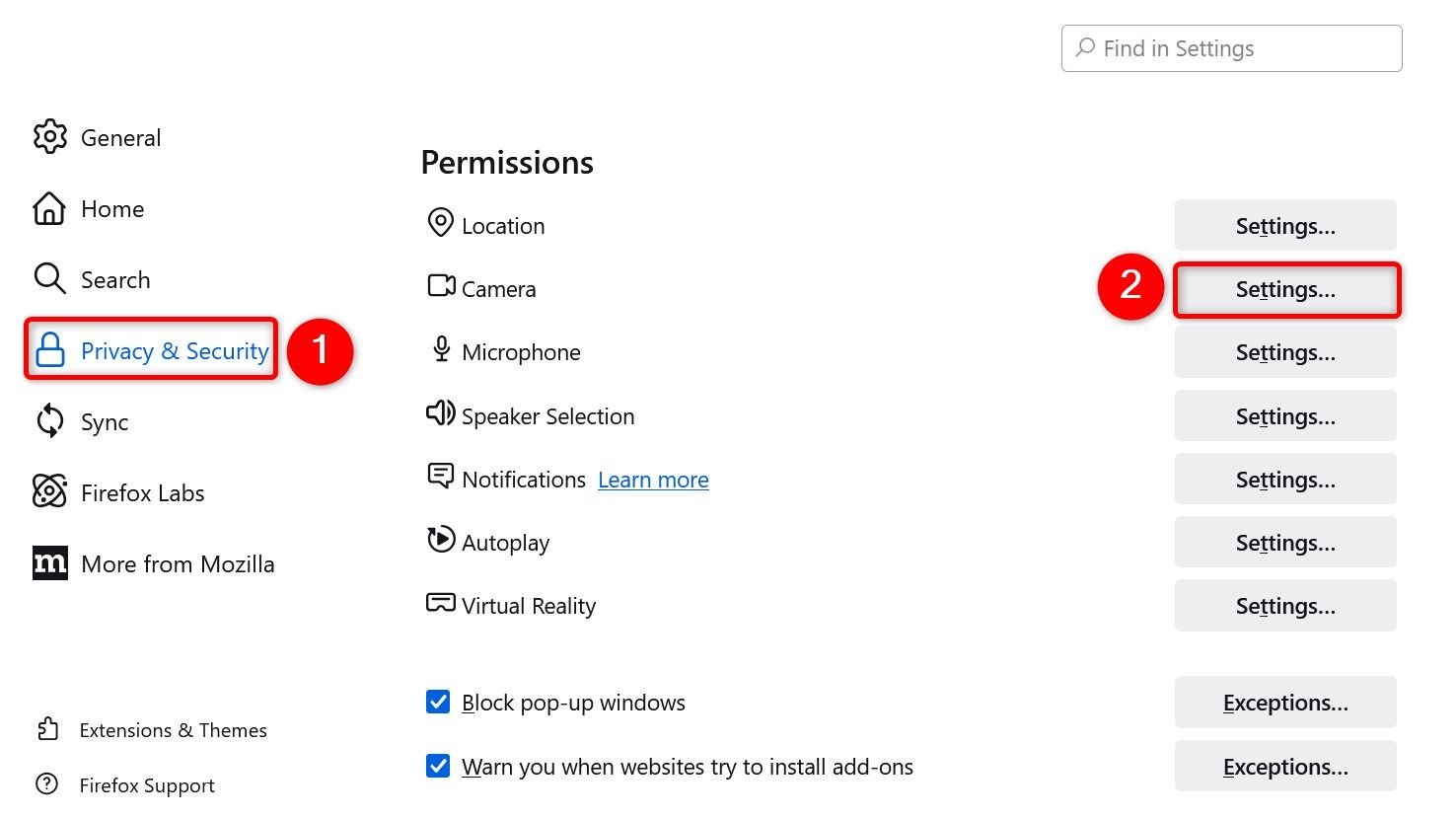Follow the Notifications Learn more link
Image resolution: width=1456 pixels, height=819 pixels.
click(x=653, y=480)
